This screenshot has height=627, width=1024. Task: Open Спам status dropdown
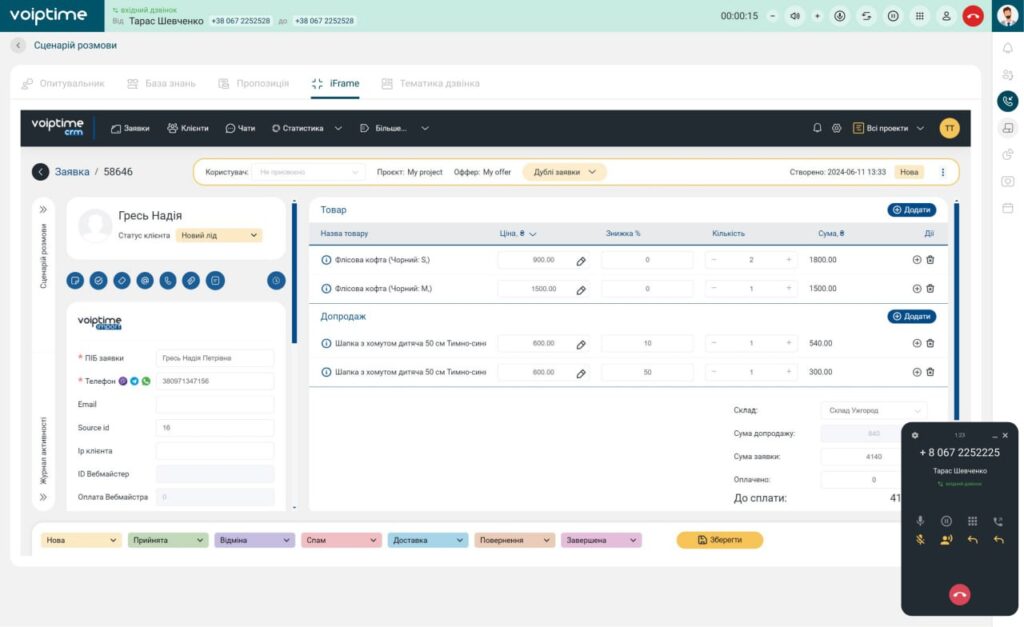coord(340,540)
